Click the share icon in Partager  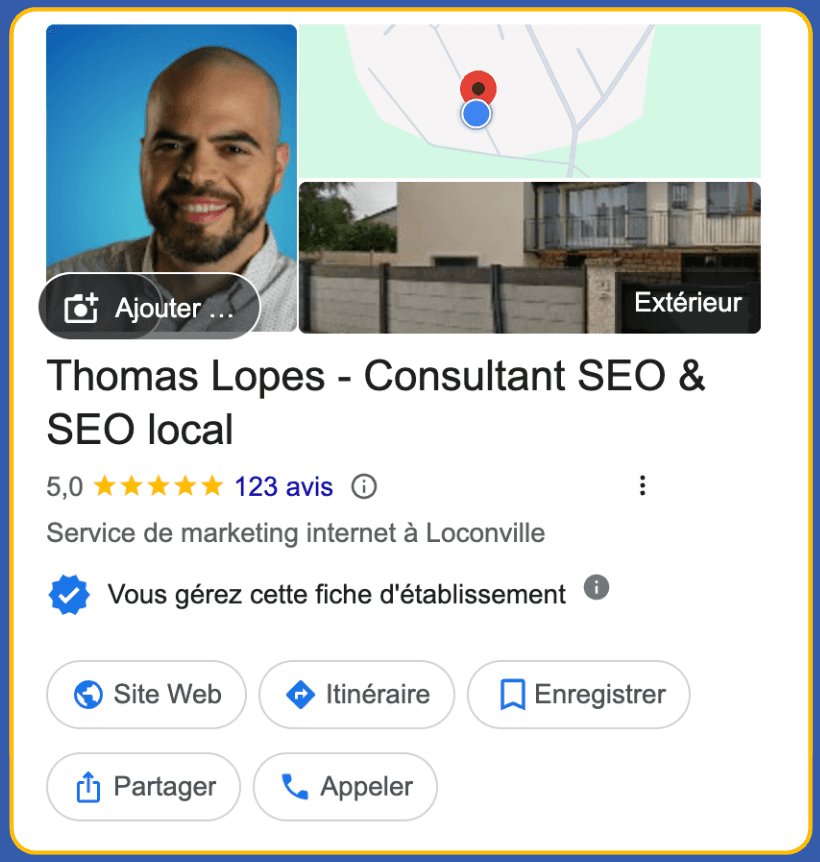[x=88, y=787]
